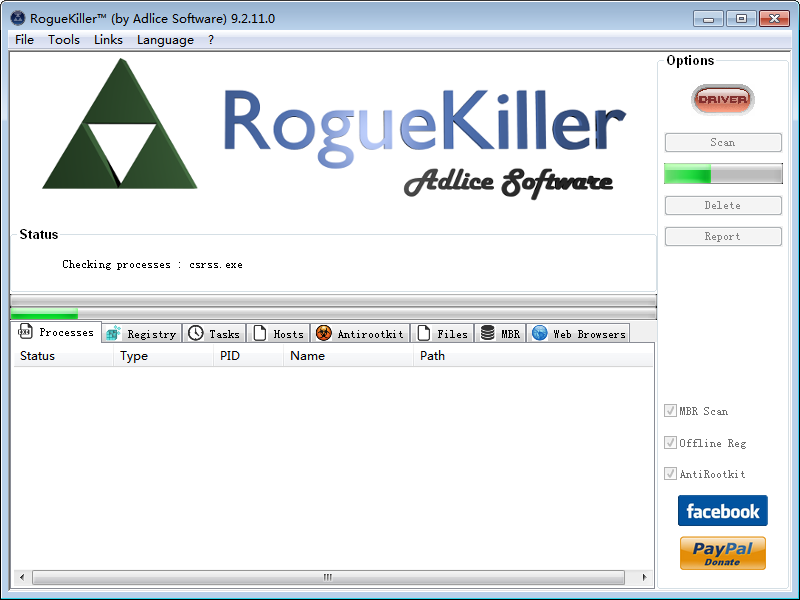Click the Options panel scan progress bar

723,173
